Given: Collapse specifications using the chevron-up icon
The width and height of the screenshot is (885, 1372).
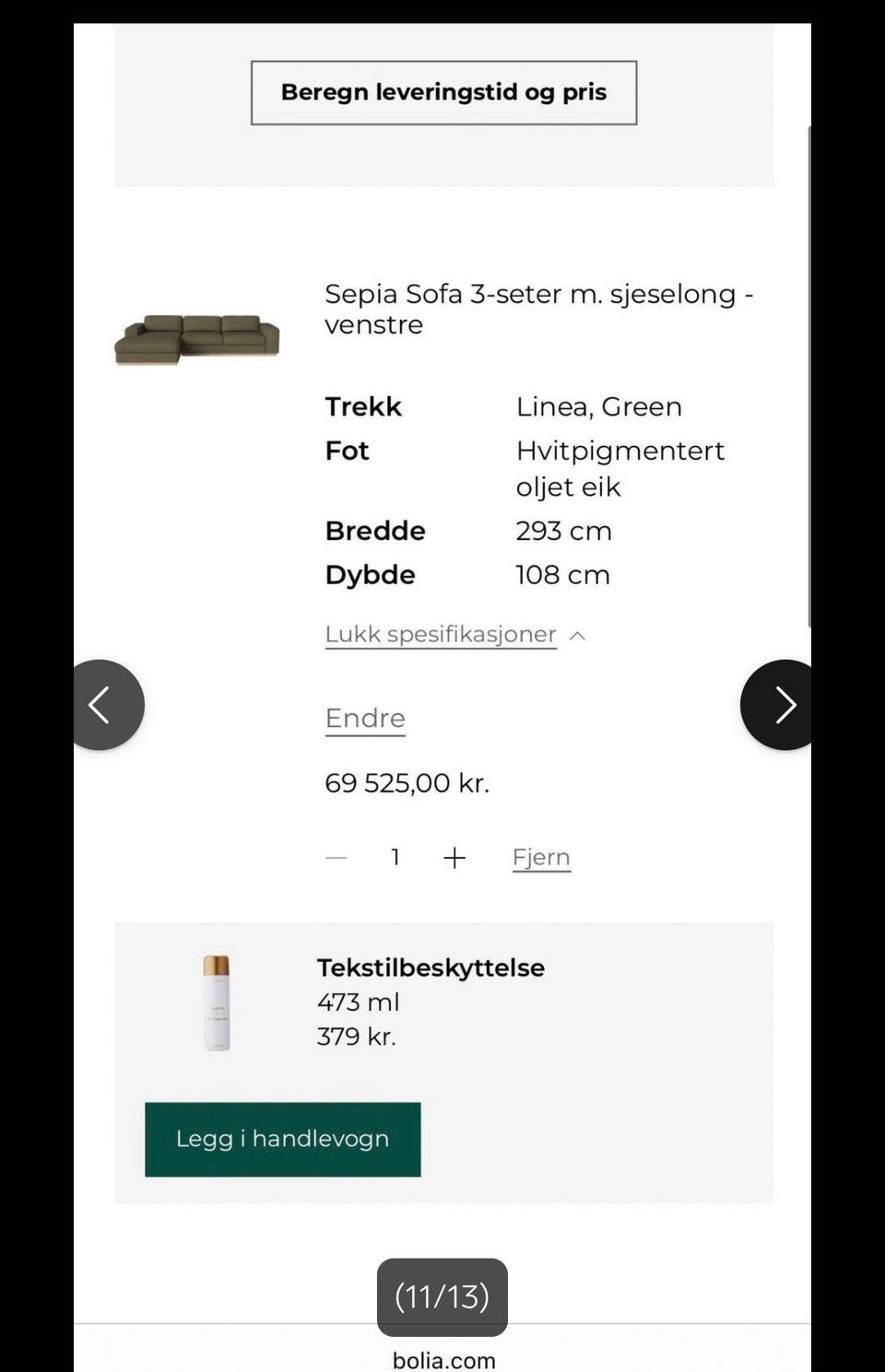Looking at the screenshot, I should coord(578,636).
